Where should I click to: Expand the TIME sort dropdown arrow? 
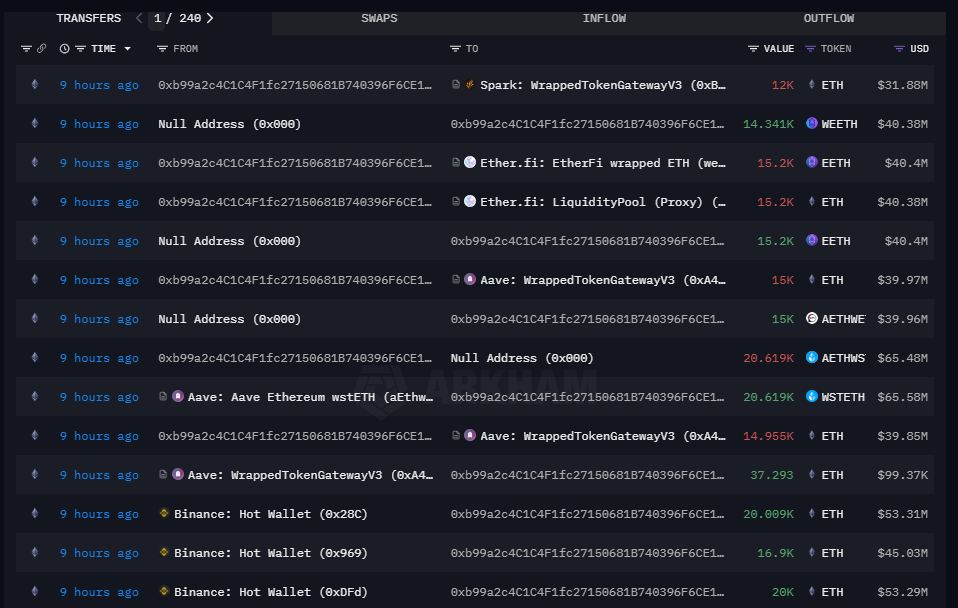(127, 48)
